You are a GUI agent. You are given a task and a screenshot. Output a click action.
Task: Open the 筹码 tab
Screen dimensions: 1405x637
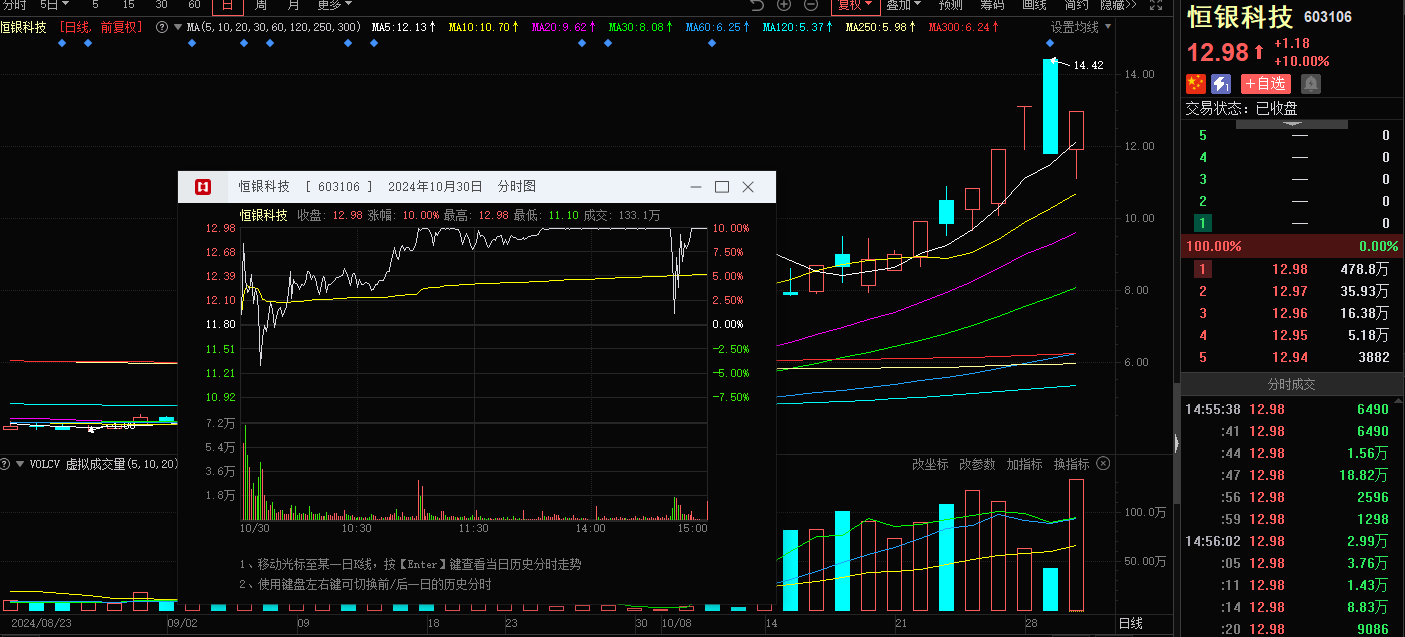(992, 5)
